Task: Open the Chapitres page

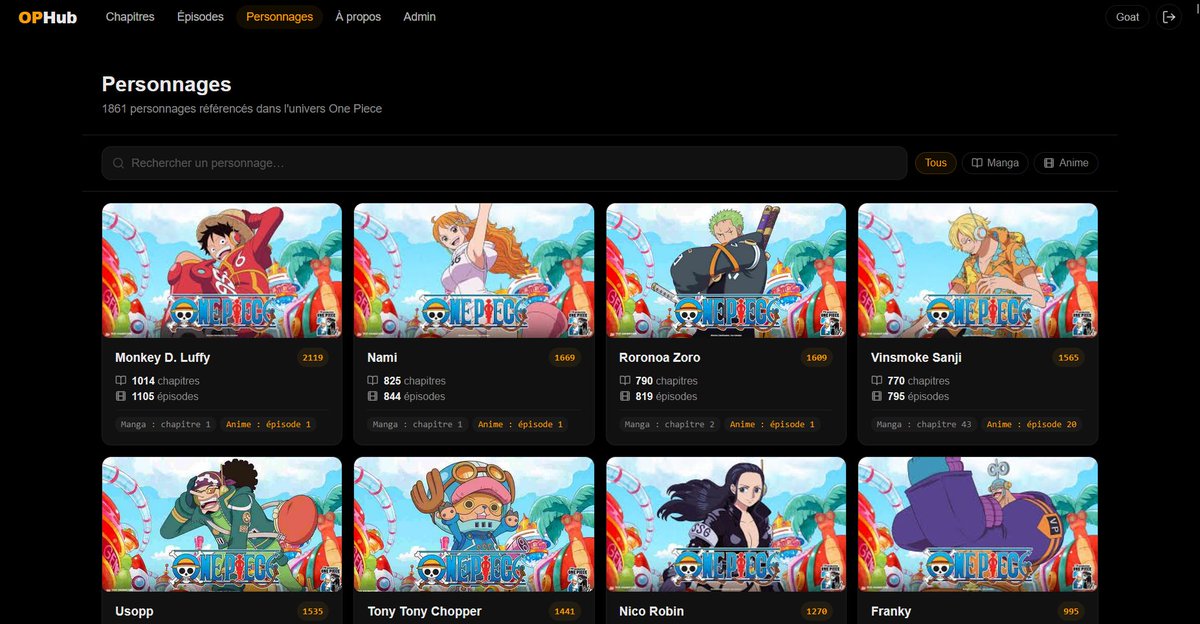Action: [x=130, y=17]
